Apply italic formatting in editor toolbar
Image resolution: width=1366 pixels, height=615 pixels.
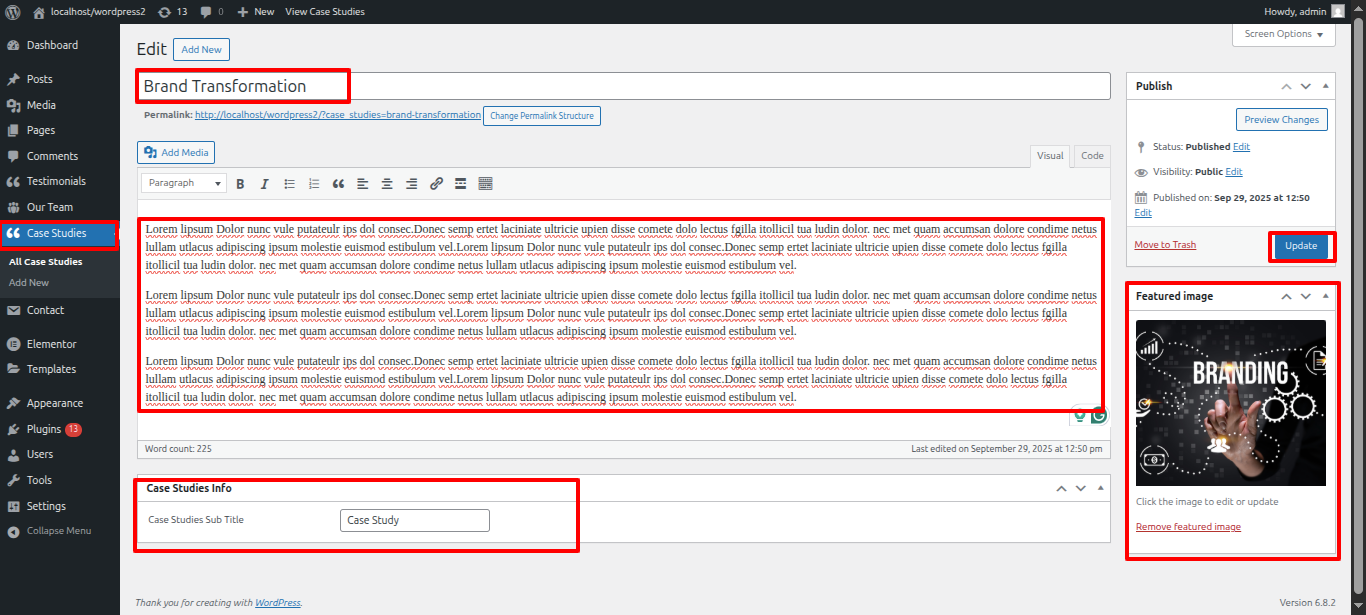pyautogui.click(x=265, y=184)
